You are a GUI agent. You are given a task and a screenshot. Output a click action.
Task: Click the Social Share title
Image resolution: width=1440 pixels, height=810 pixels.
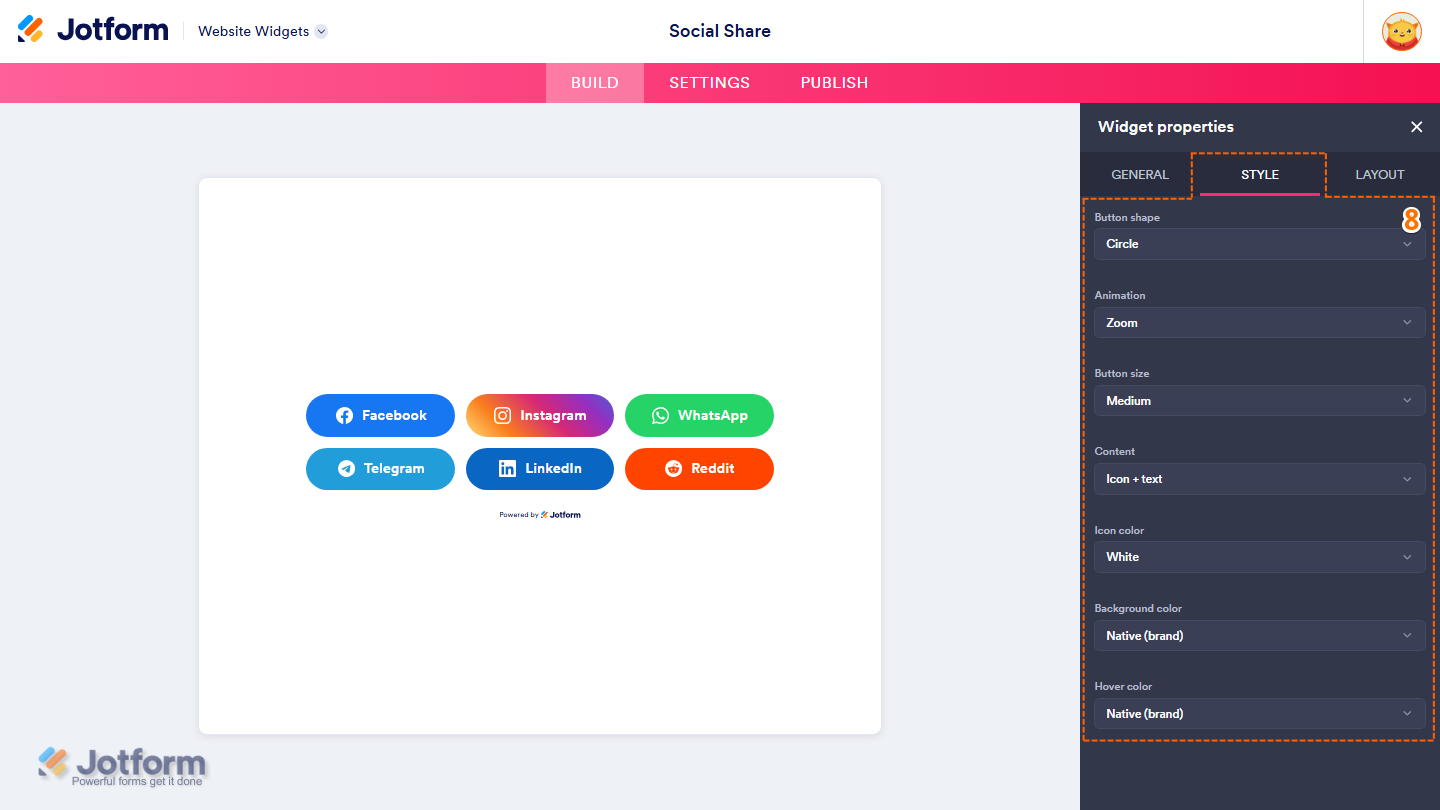(x=720, y=31)
